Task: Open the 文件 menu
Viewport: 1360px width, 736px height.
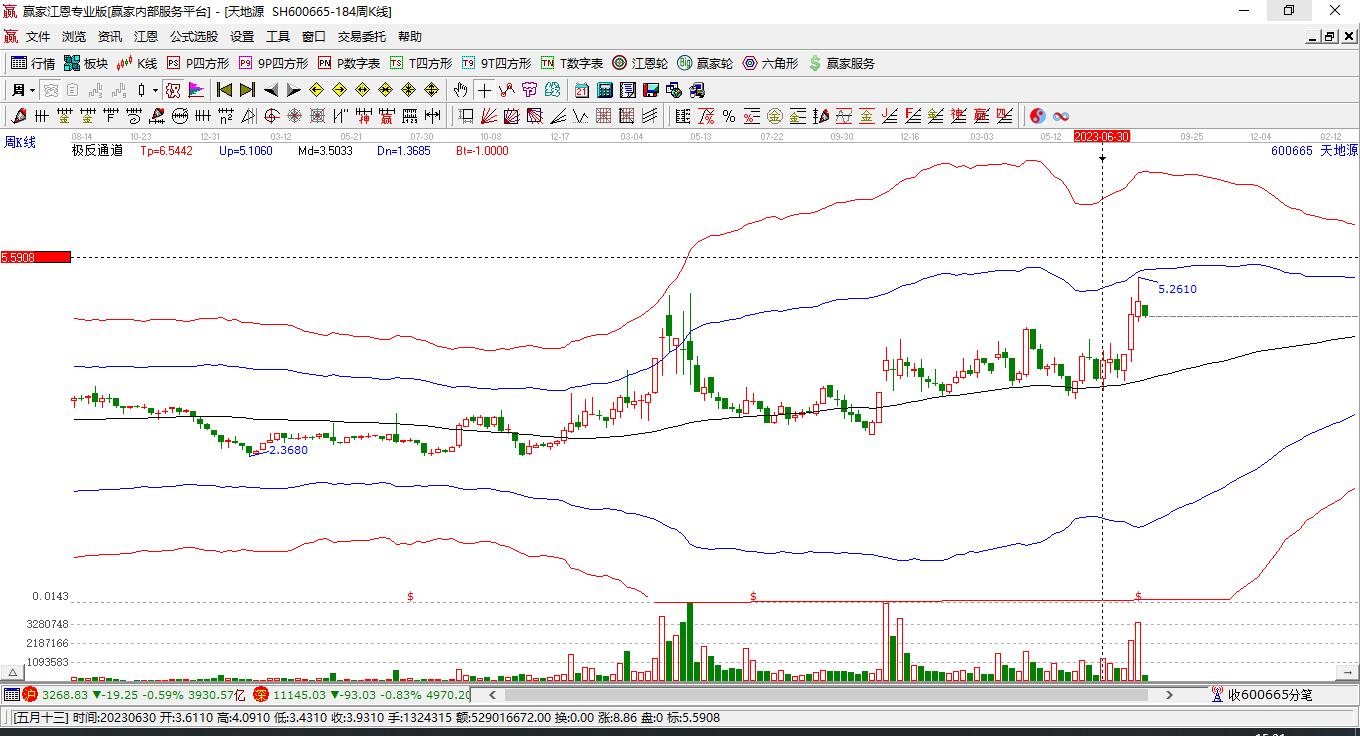Action: [x=38, y=36]
